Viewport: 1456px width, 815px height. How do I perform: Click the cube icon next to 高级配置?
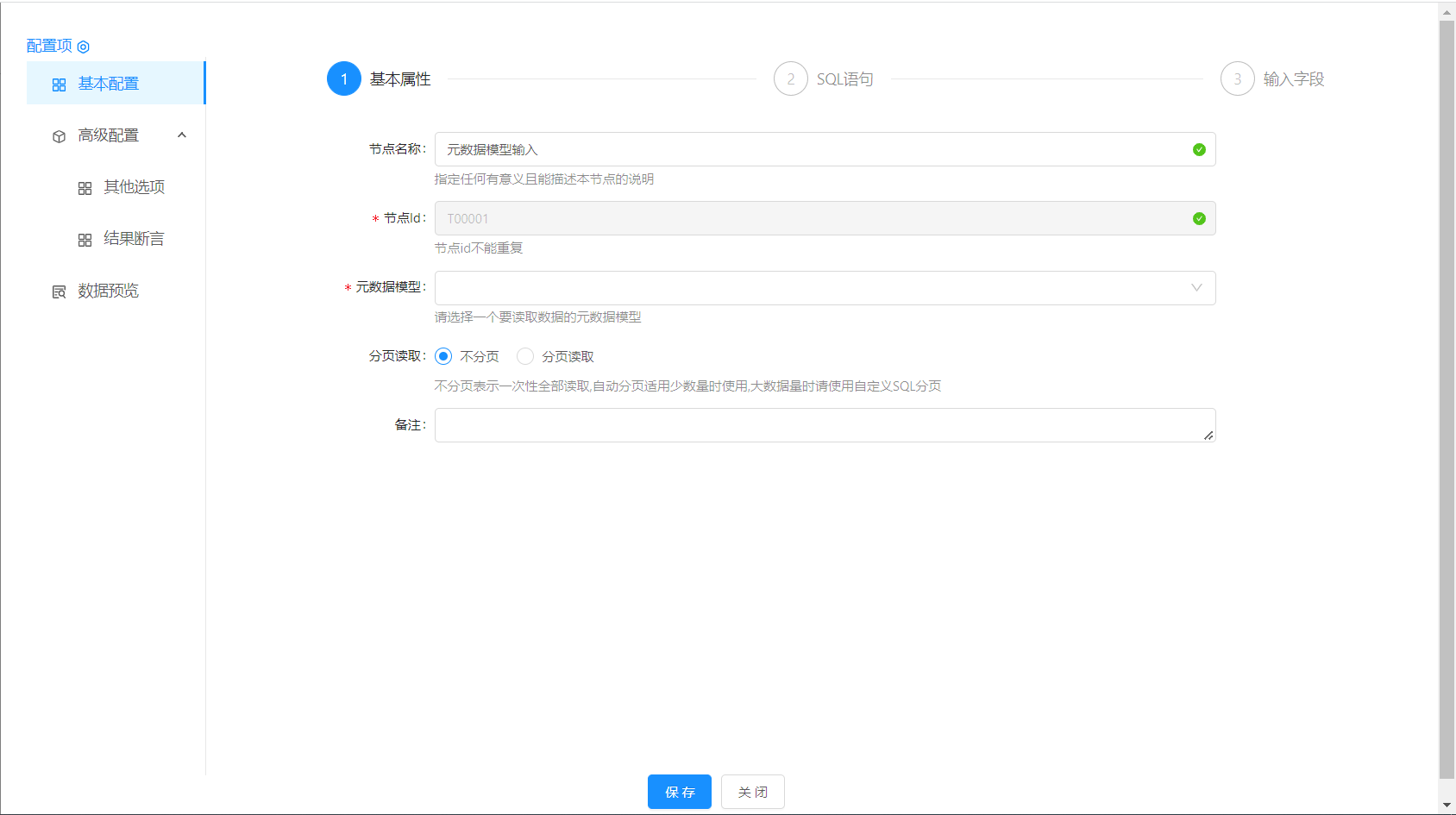click(x=59, y=136)
